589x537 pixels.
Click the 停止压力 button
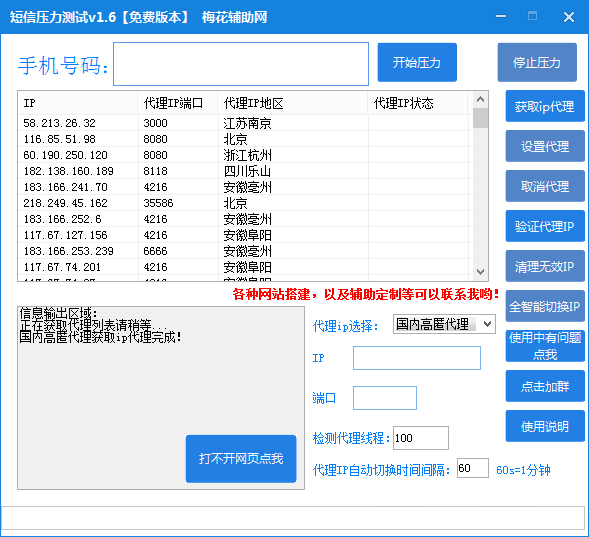[537, 62]
